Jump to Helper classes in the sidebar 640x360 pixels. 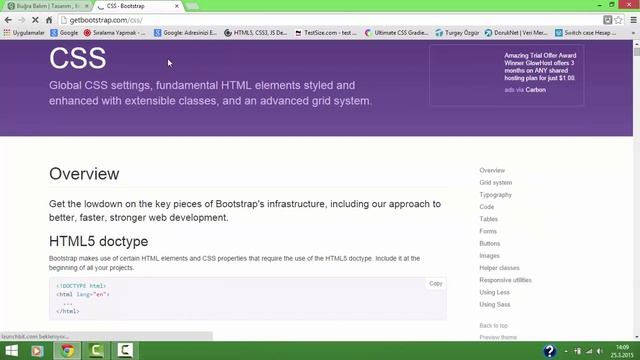[x=499, y=268]
